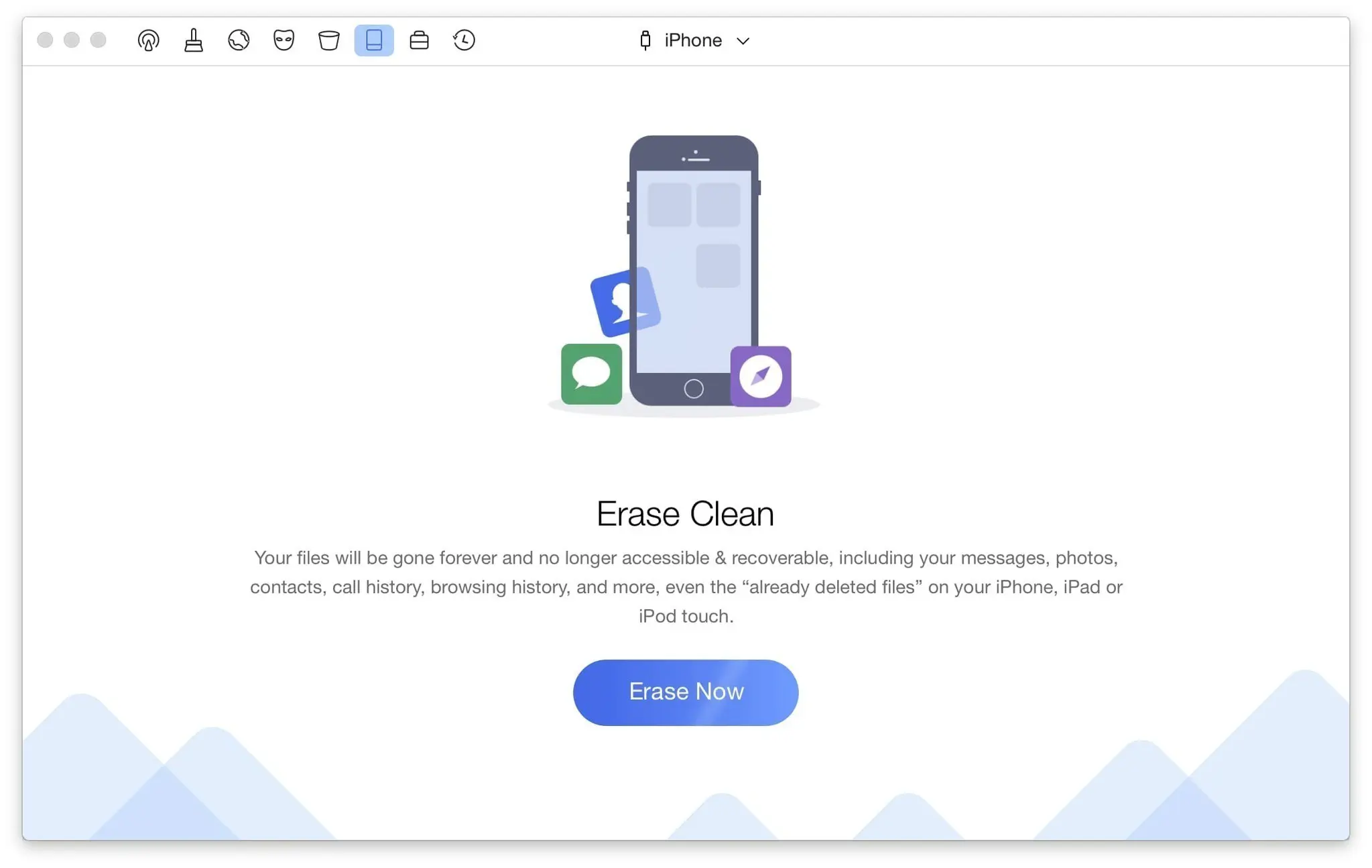The height and width of the screenshot is (868, 1372).
Task: Select the currently active tablet/erase icon
Action: (x=373, y=39)
